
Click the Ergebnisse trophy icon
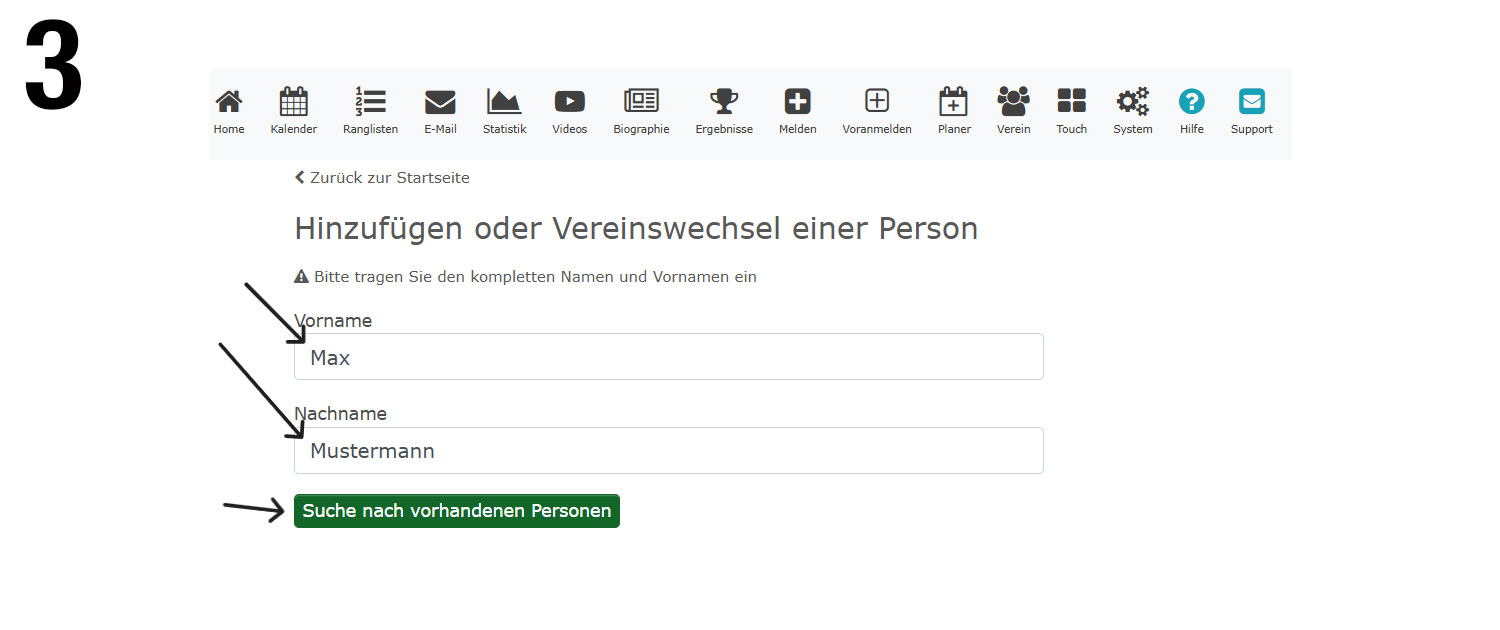pyautogui.click(x=724, y=102)
